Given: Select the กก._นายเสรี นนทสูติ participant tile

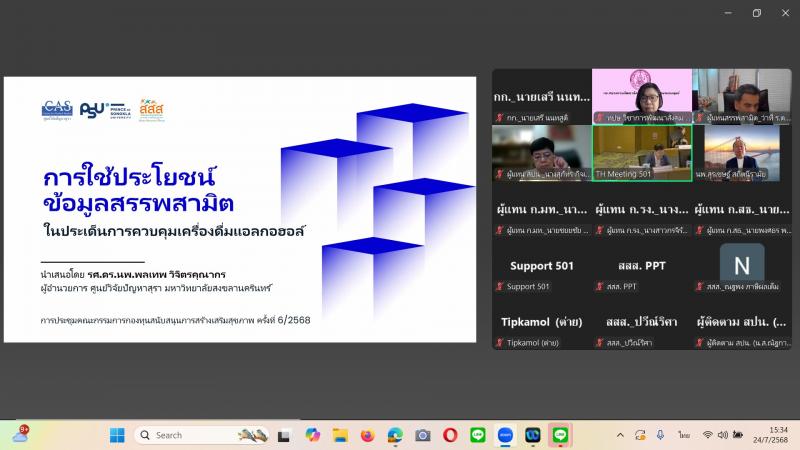Looking at the screenshot, I should (541, 96).
